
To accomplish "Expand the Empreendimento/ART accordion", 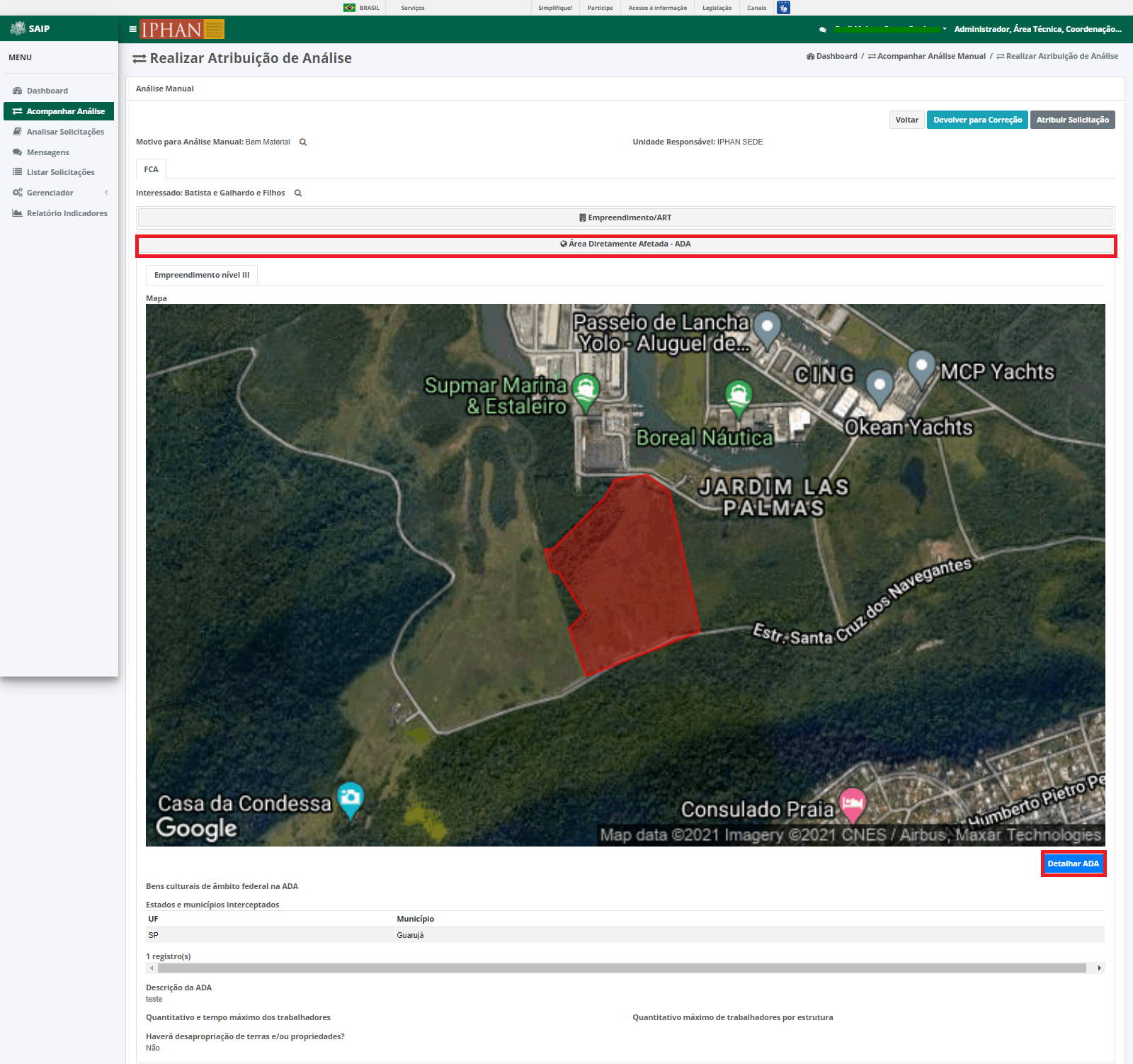I will pos(625,217).
